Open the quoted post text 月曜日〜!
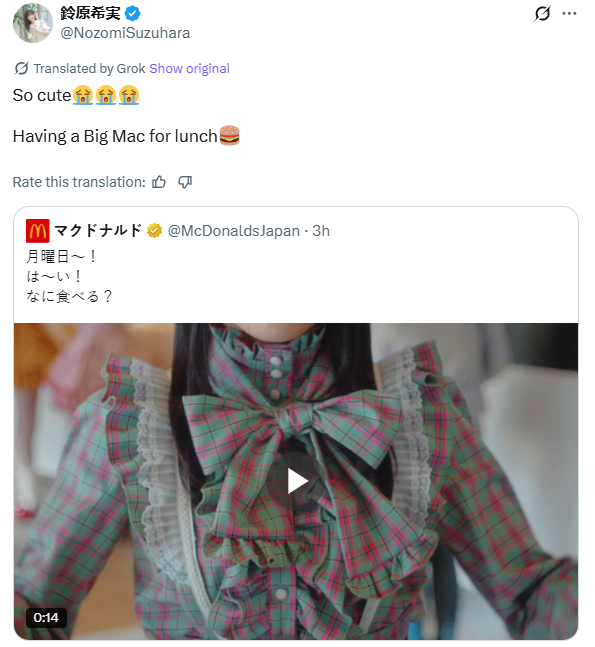Image resolution: width=595 pixels, height=647 pixels. tap(61, 257)
